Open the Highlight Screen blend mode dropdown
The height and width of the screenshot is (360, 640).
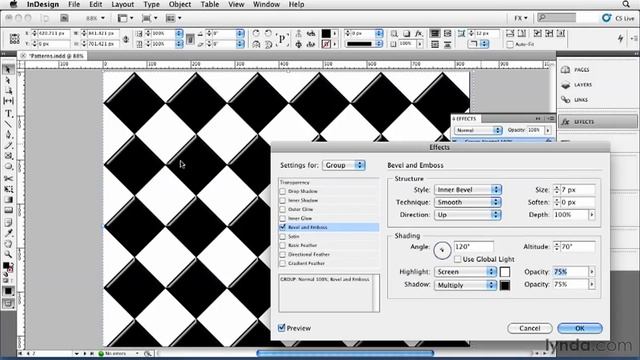pos(465,272)
